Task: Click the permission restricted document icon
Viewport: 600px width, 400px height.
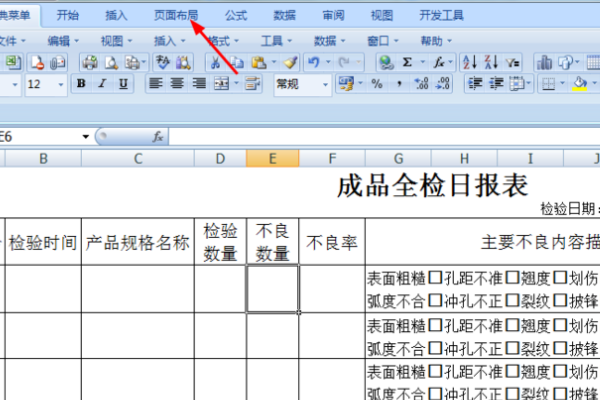Action: point(37,62)
